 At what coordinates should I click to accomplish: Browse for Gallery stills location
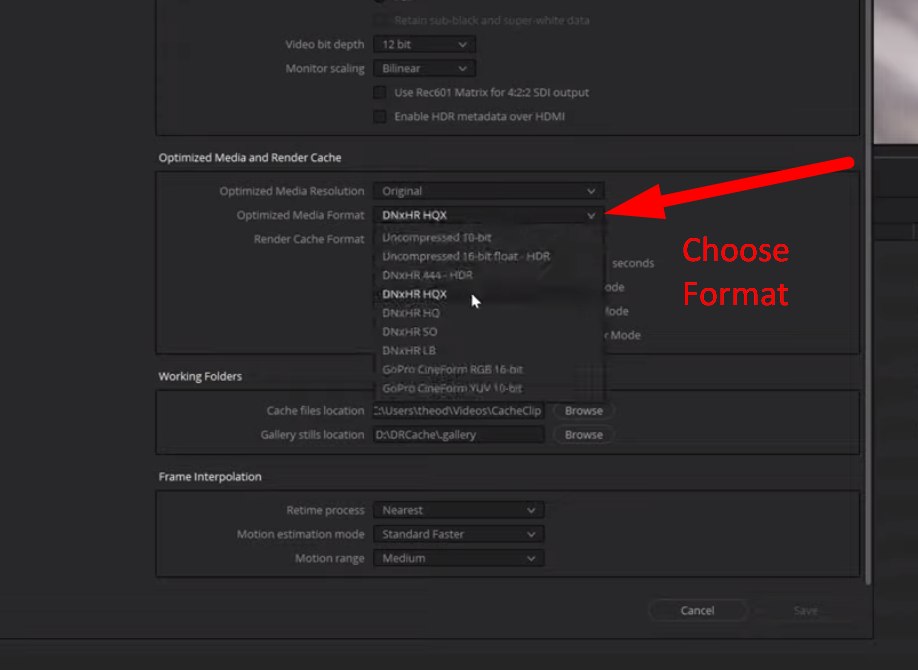[x=582, y=434]
